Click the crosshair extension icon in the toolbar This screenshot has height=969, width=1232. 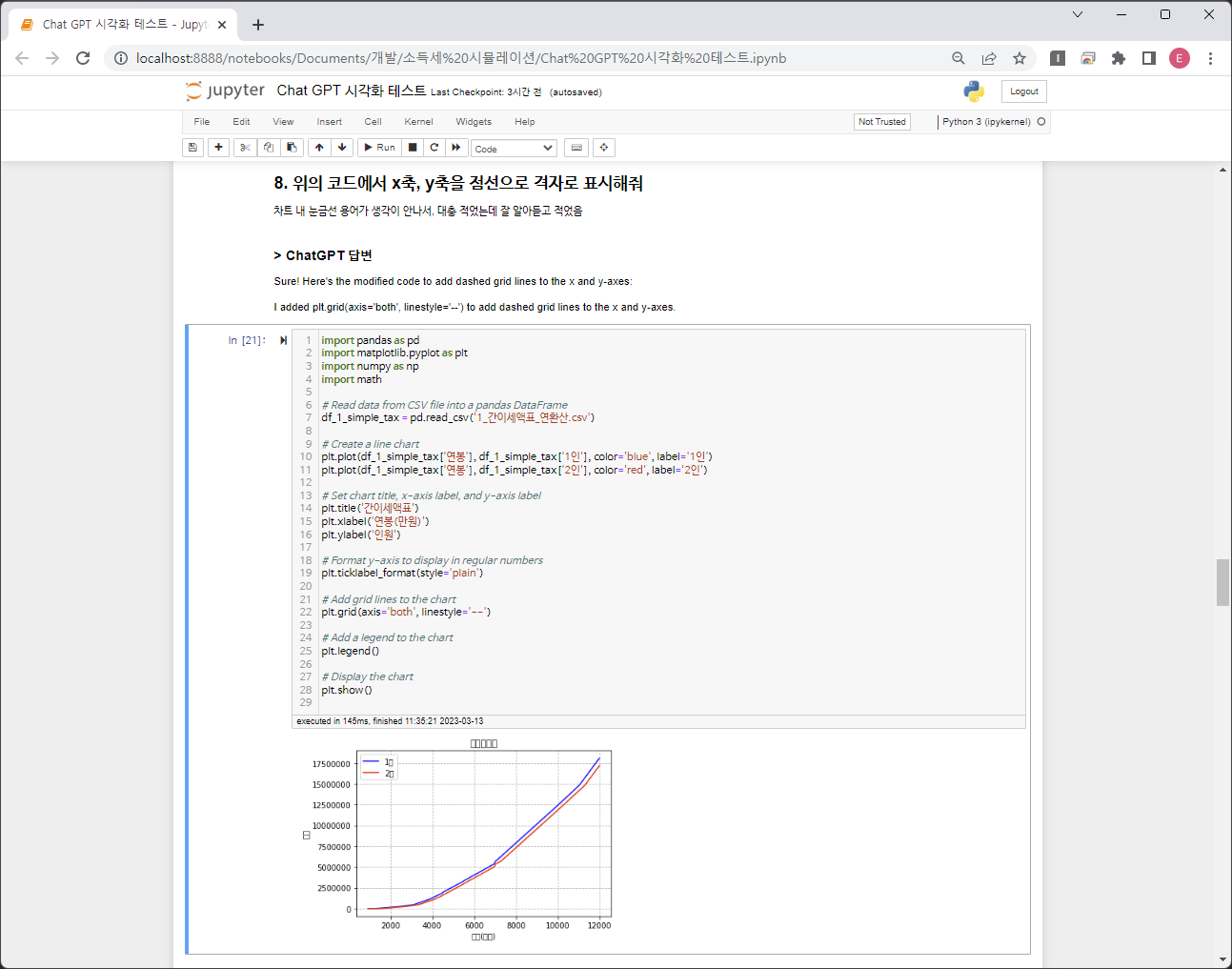(603, 148)
